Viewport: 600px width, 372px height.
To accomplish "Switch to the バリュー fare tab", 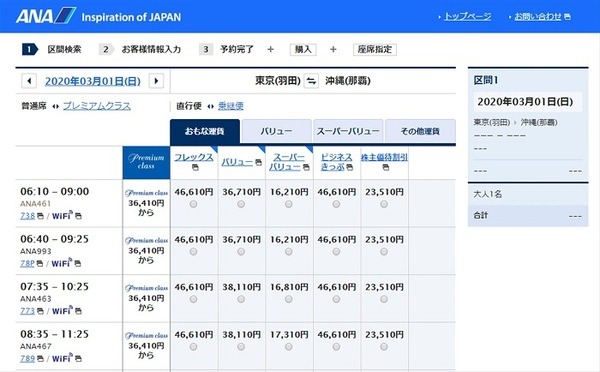I will point(276,131).
